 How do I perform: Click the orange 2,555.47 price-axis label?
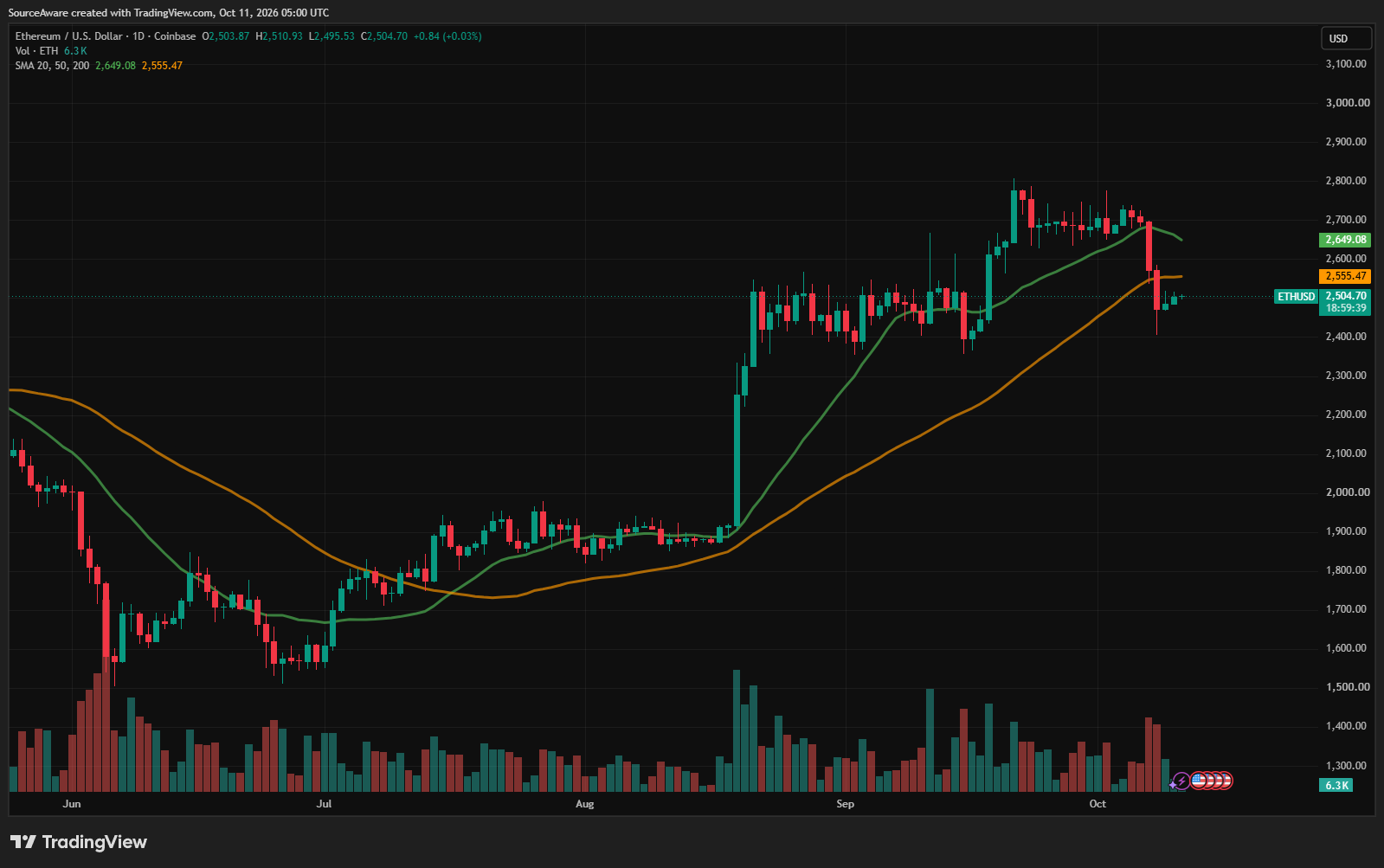(1346, 276)
